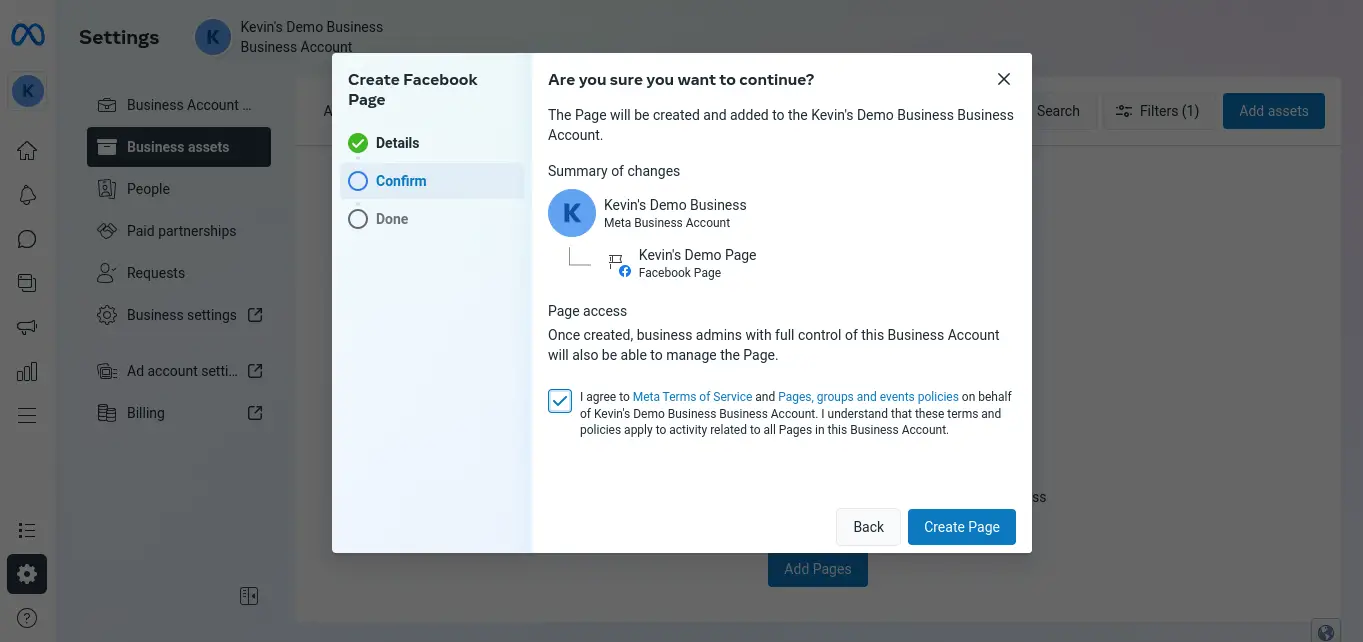Open the Inbox chat bubble icon

[27, 239]
